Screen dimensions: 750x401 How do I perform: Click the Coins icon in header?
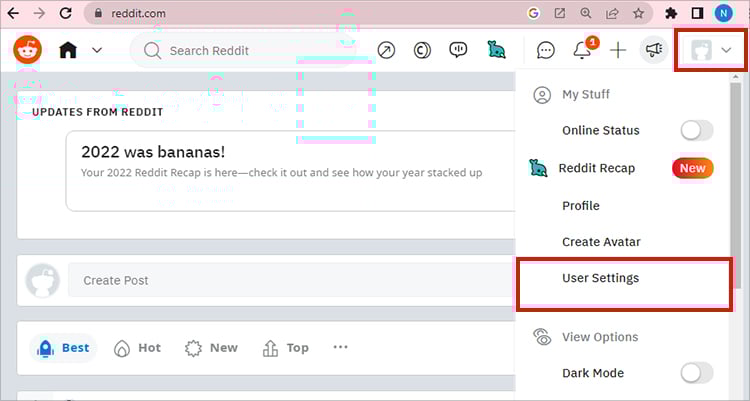[x=422, y=50]
